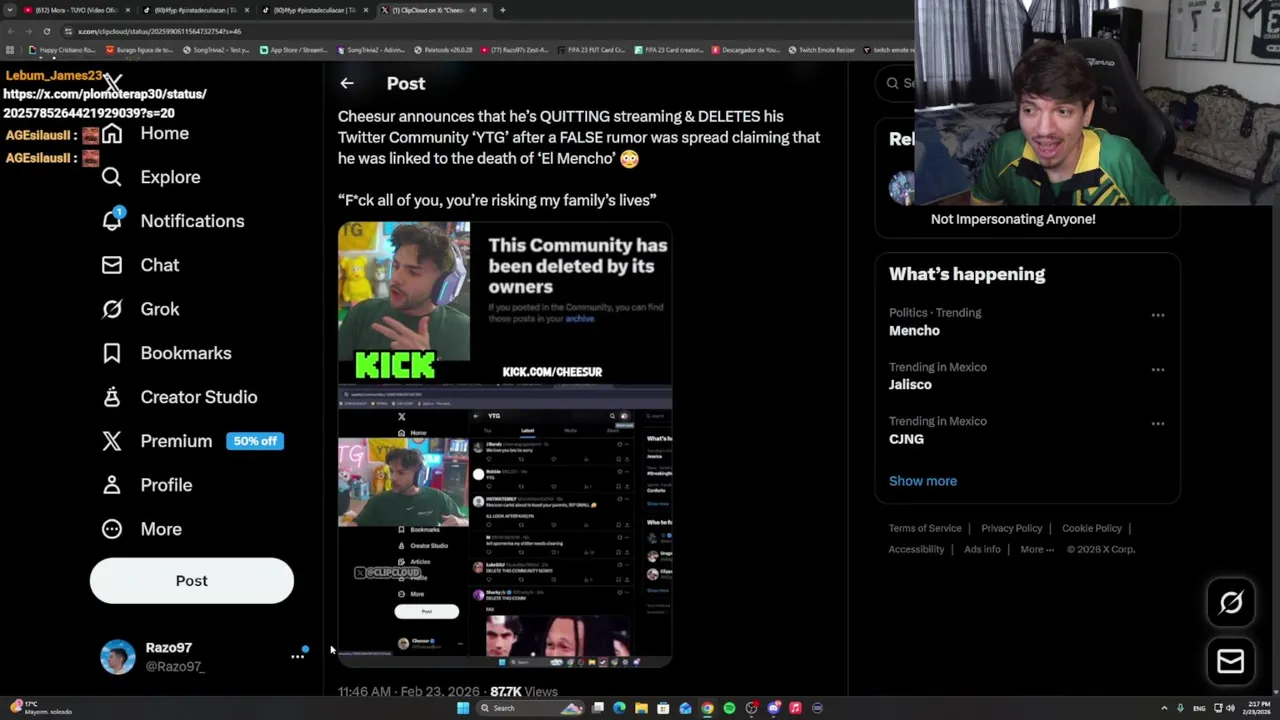Open File Explorer from taskbar
This screenshot has height=720, width=1280.
click(x=641, y=708)
